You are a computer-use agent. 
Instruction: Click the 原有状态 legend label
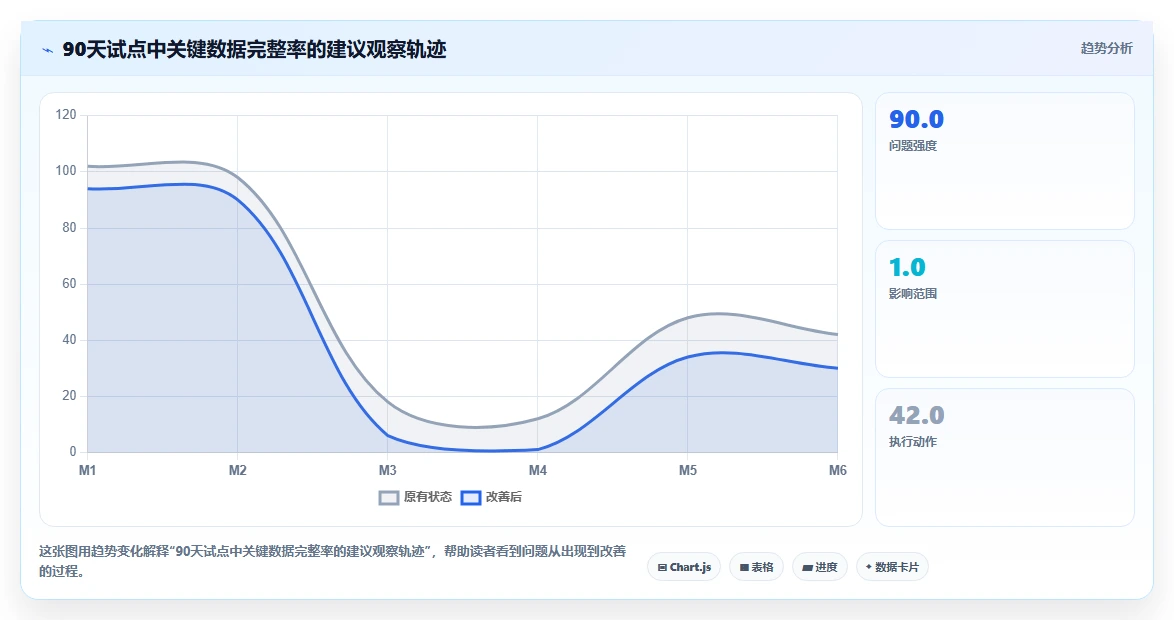pos(428,497)
